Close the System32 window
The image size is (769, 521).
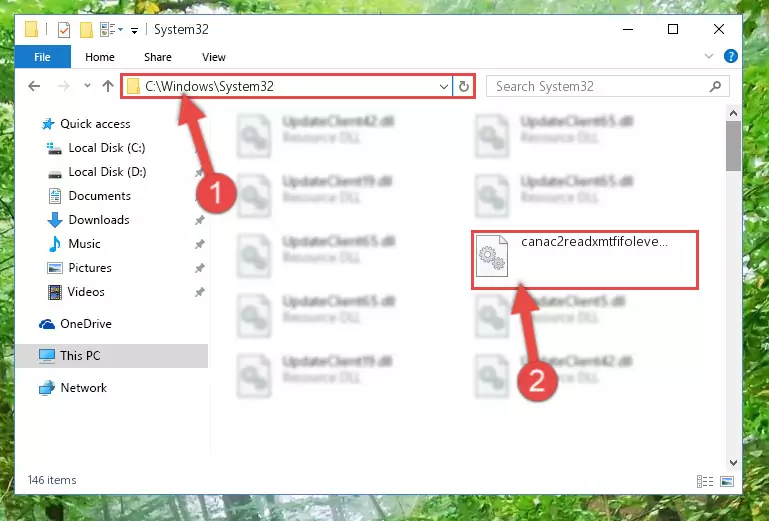[x=718, y=29]
